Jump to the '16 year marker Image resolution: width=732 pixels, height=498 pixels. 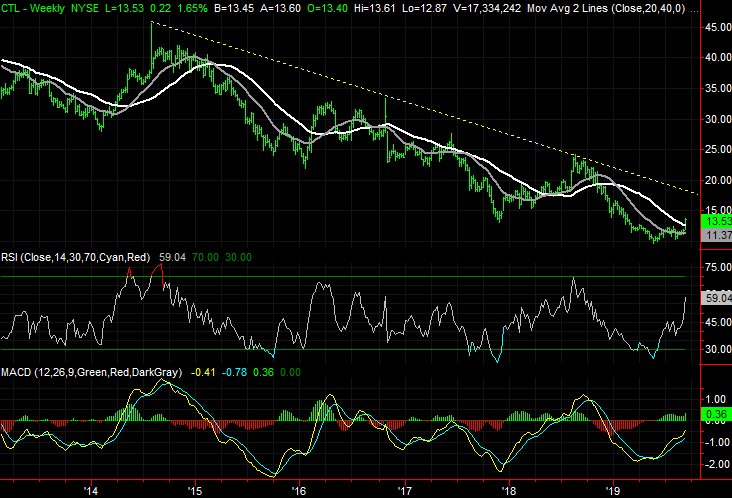(298, 490)
